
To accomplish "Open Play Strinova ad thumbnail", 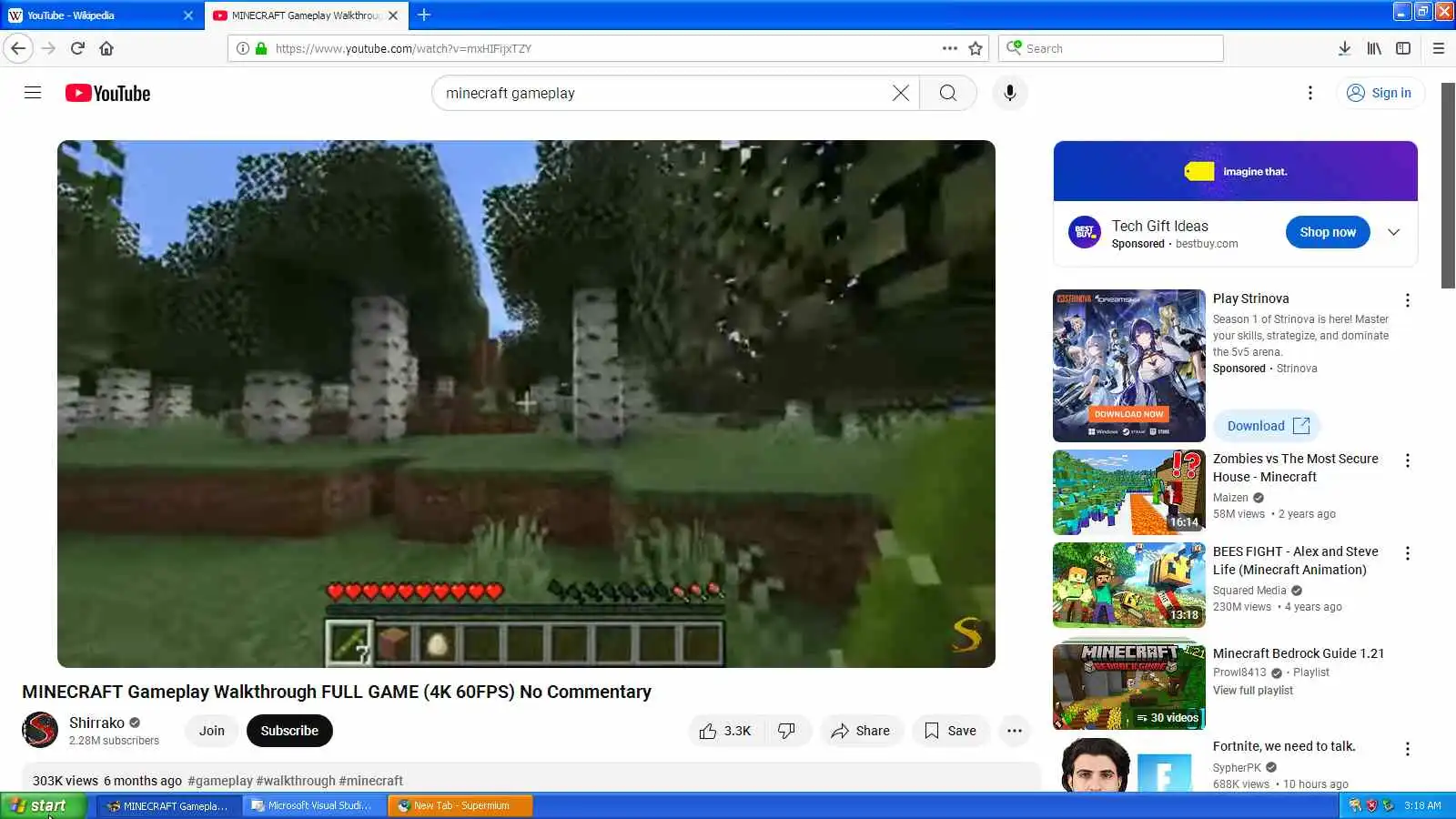I will click(x=1128, y=366).
